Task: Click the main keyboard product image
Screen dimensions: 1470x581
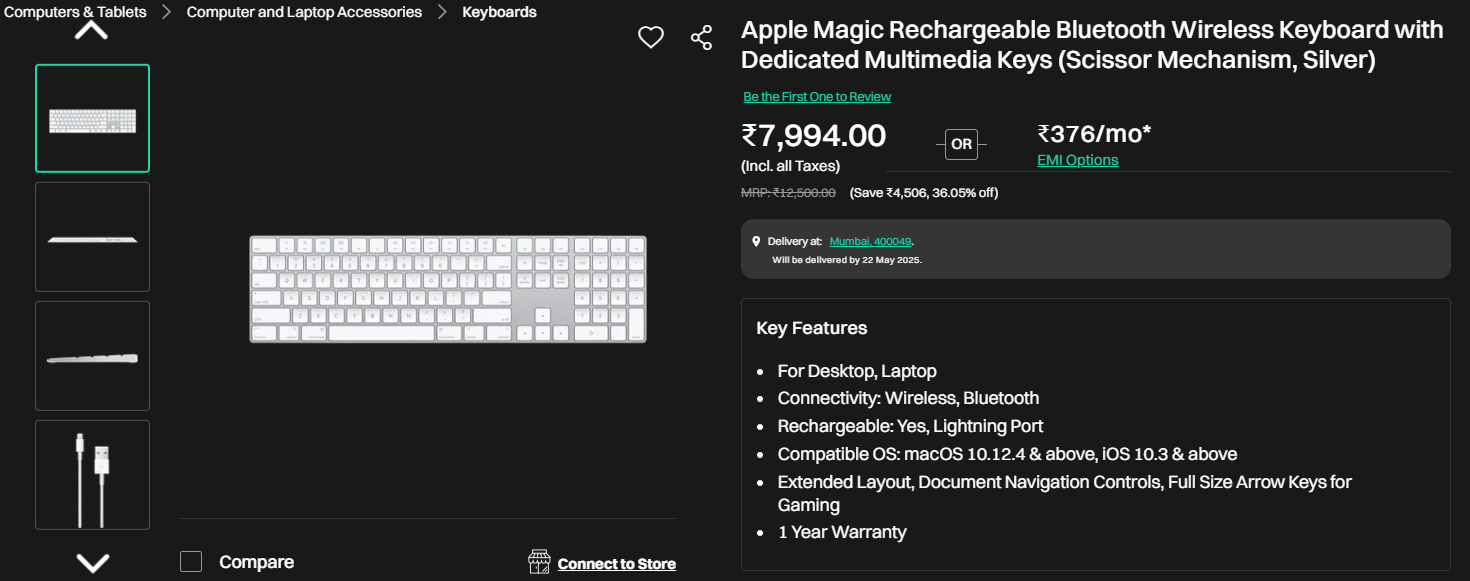Action: pyautogui.click(x=447, y=289)
